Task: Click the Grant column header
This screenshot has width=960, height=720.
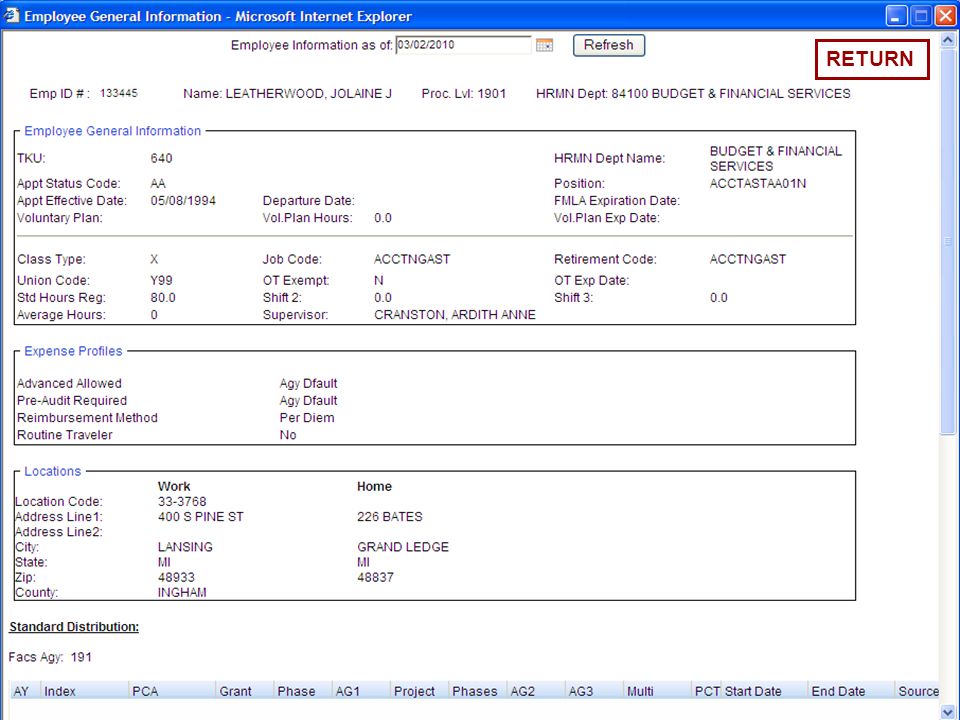Action: pyautogui.click(x=245, y=691)
